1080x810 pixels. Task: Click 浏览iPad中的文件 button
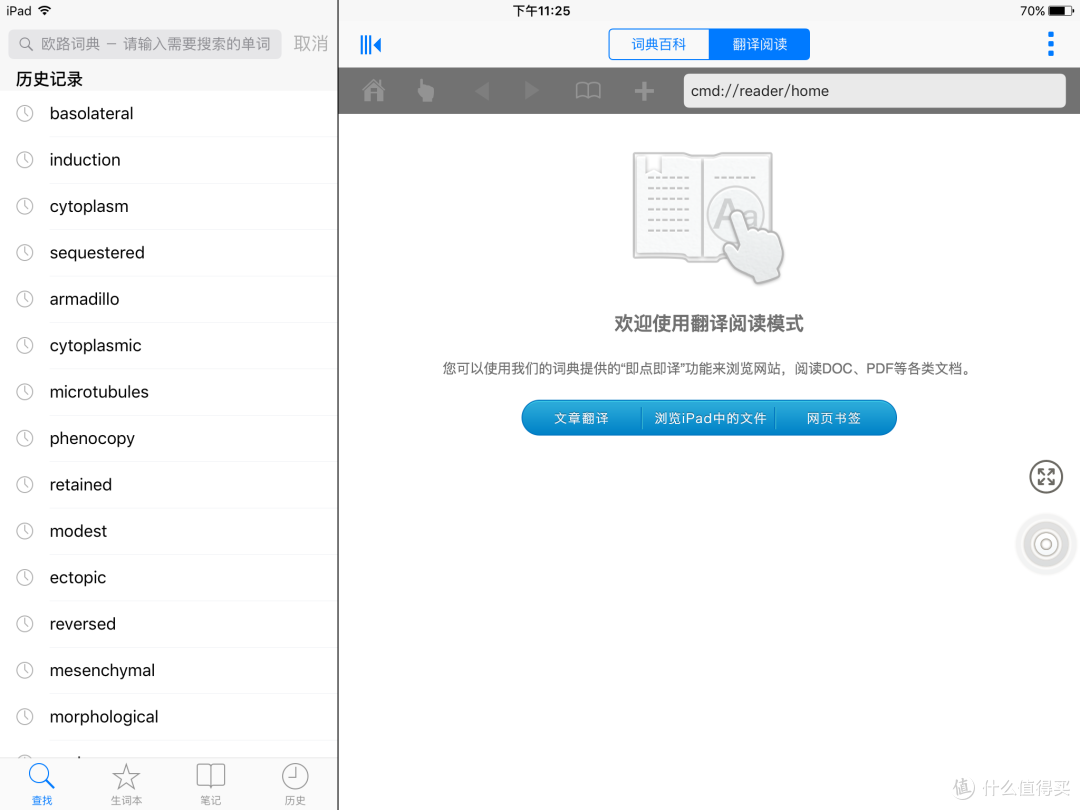709,418
